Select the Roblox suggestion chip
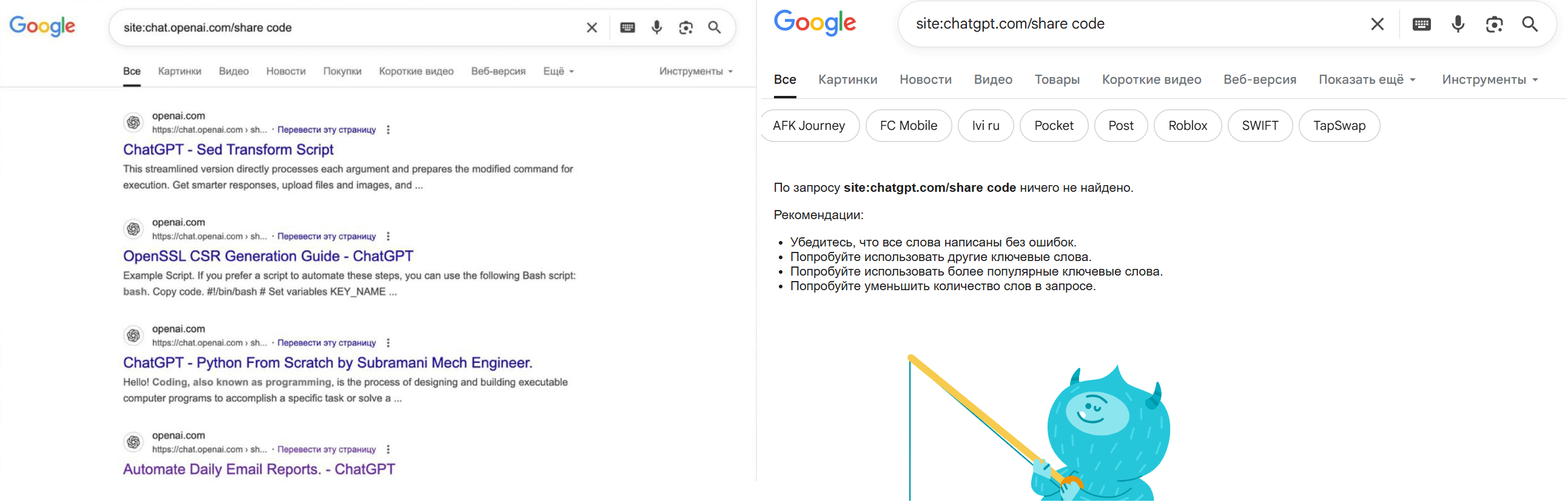Image resolution: width=1568 pixels, height=502 pixels. coord(1187,126)
